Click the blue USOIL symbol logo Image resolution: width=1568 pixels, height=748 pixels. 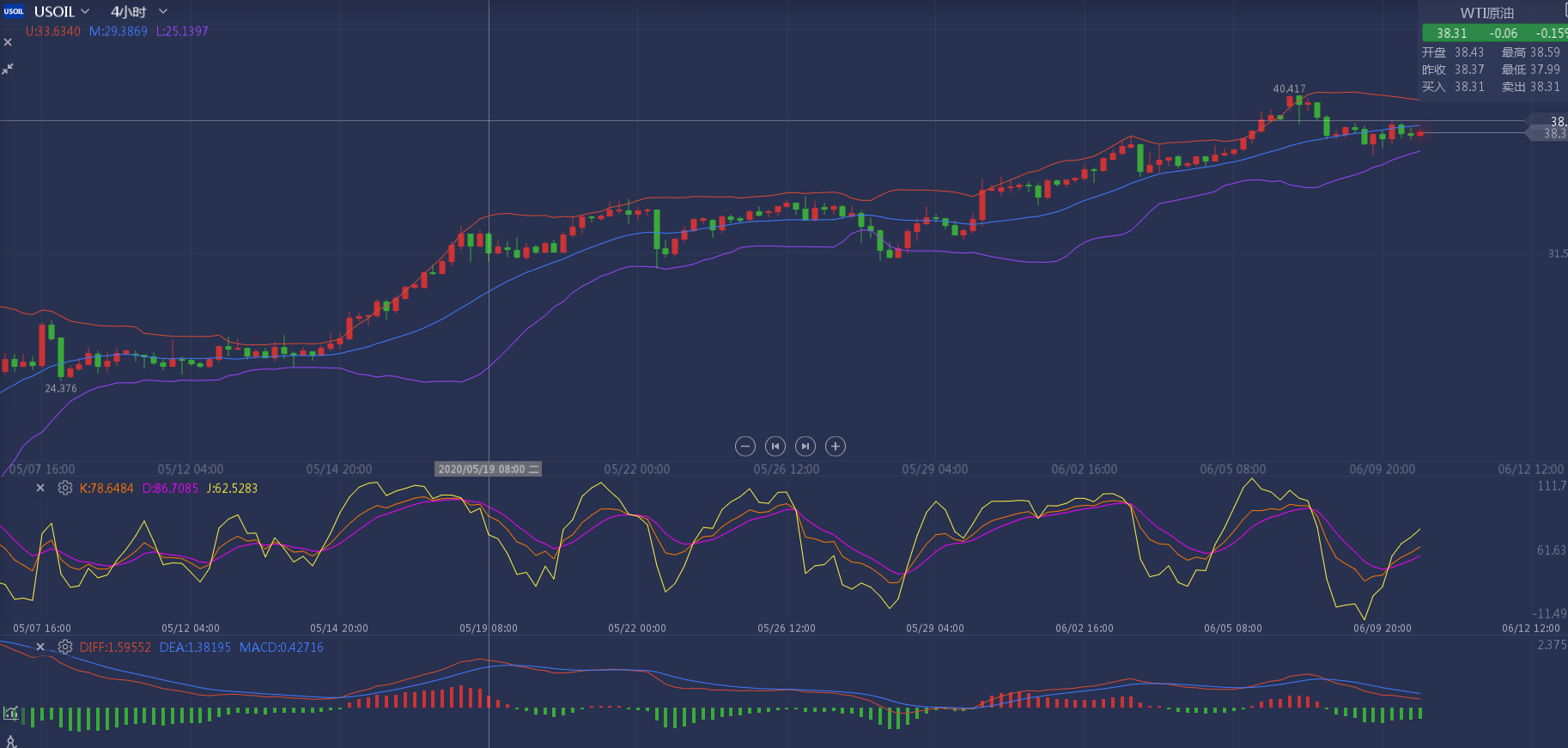13,11
